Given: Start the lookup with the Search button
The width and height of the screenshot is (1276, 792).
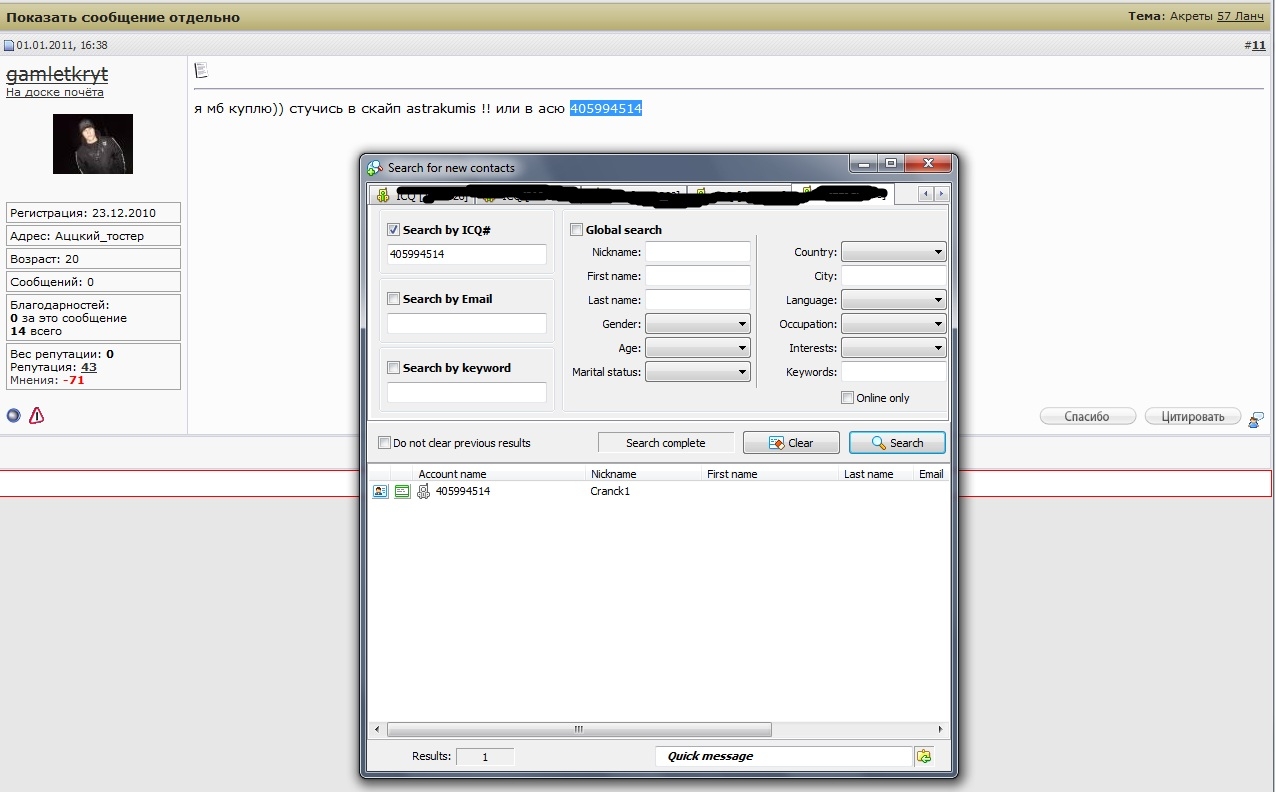Looking at the screenshot, I should coord(897,443).
